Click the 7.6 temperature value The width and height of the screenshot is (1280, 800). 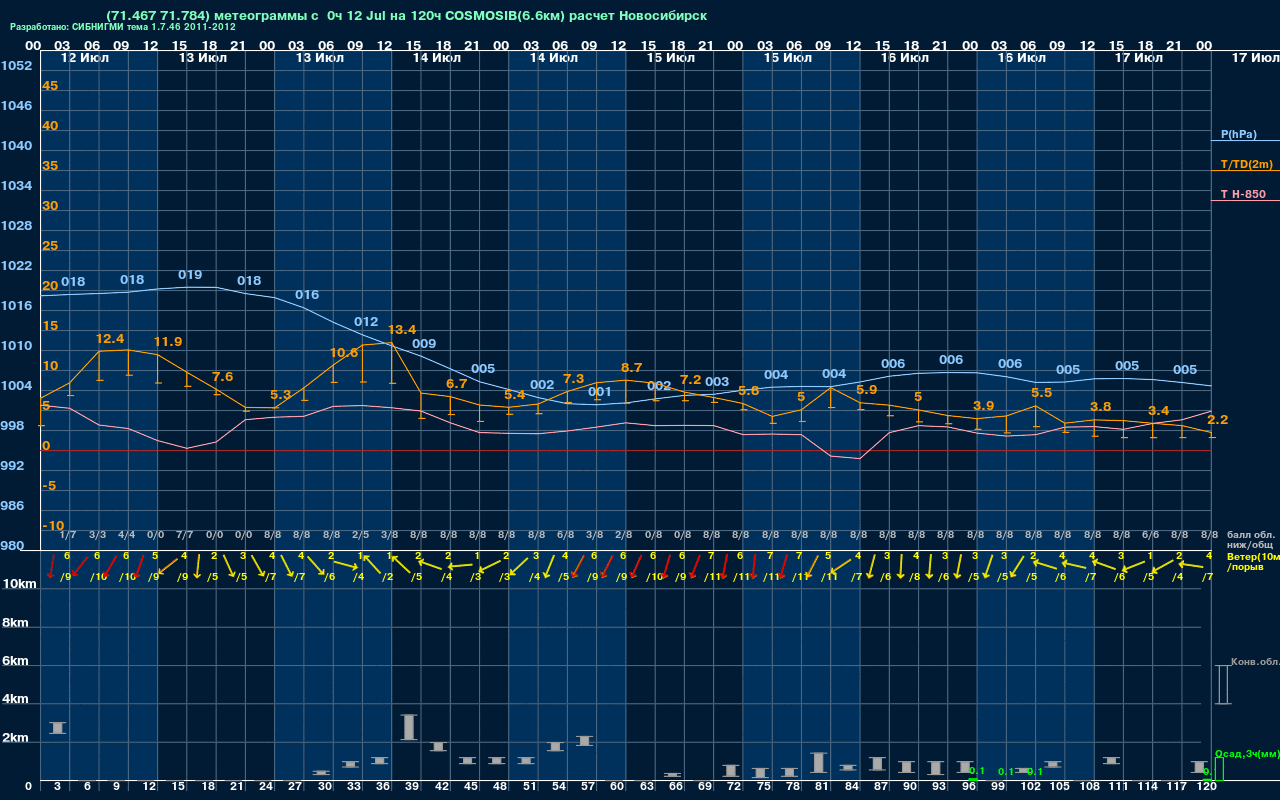(222, 377)
